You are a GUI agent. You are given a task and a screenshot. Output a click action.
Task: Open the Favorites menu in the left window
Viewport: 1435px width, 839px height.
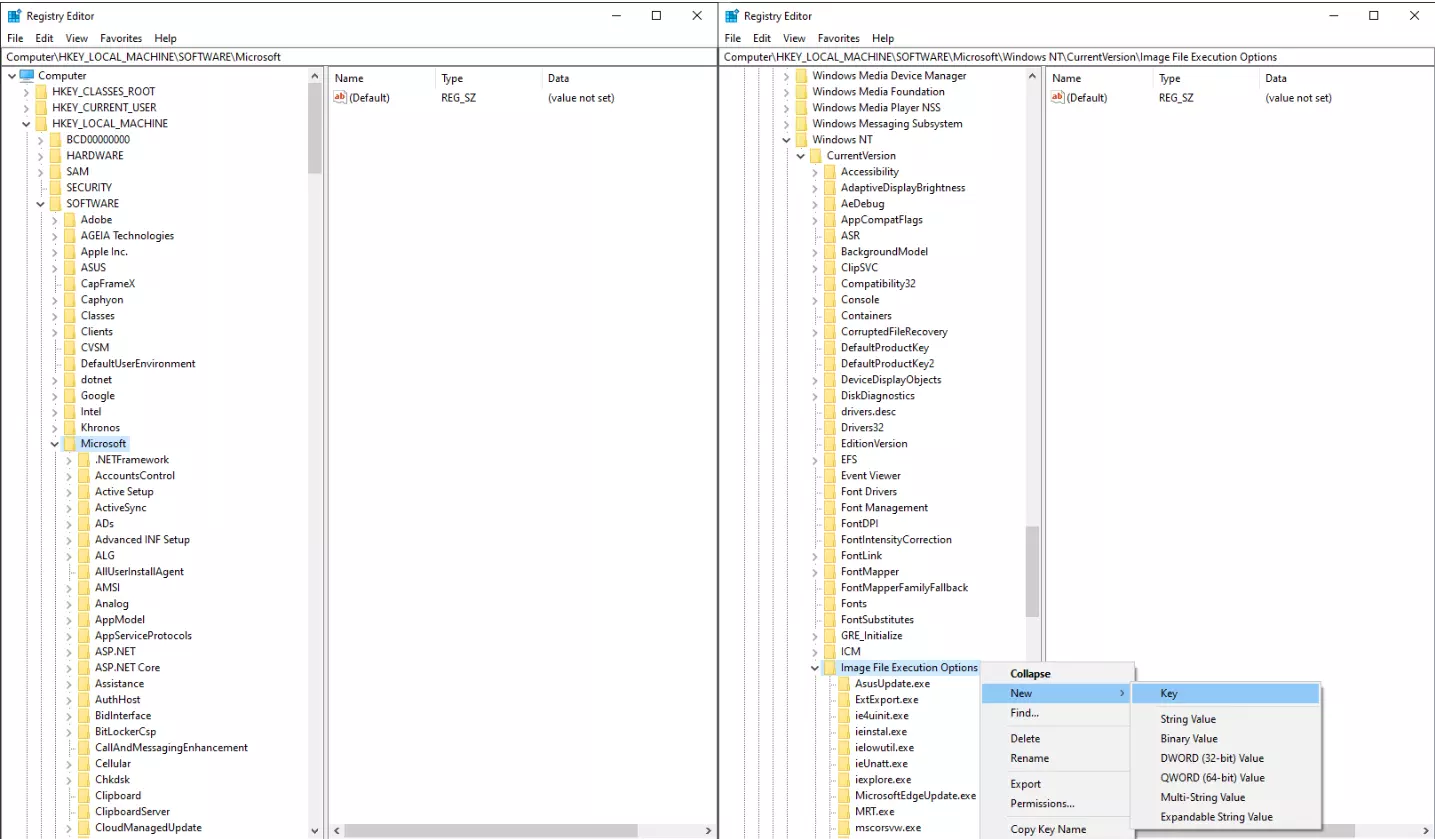[121, 38]
